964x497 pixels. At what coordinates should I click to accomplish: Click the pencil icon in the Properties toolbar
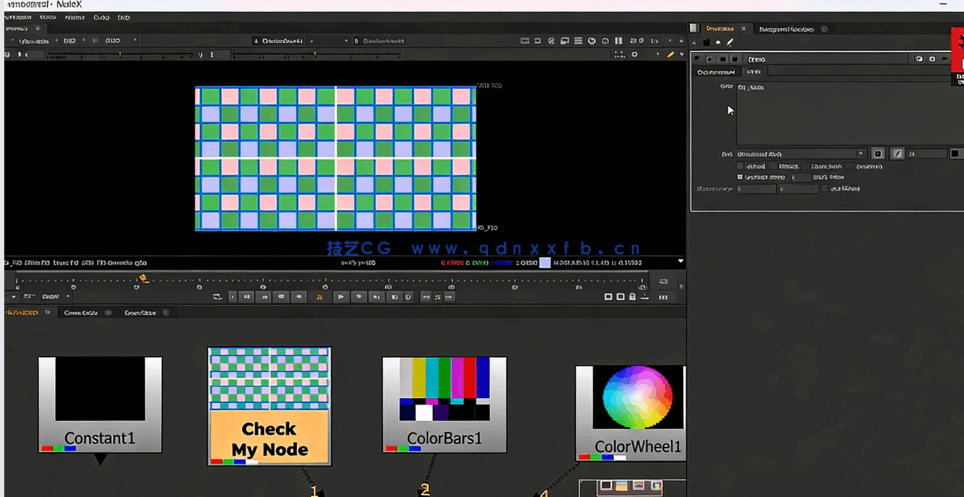pyautogui.click(x=731, y=43)
